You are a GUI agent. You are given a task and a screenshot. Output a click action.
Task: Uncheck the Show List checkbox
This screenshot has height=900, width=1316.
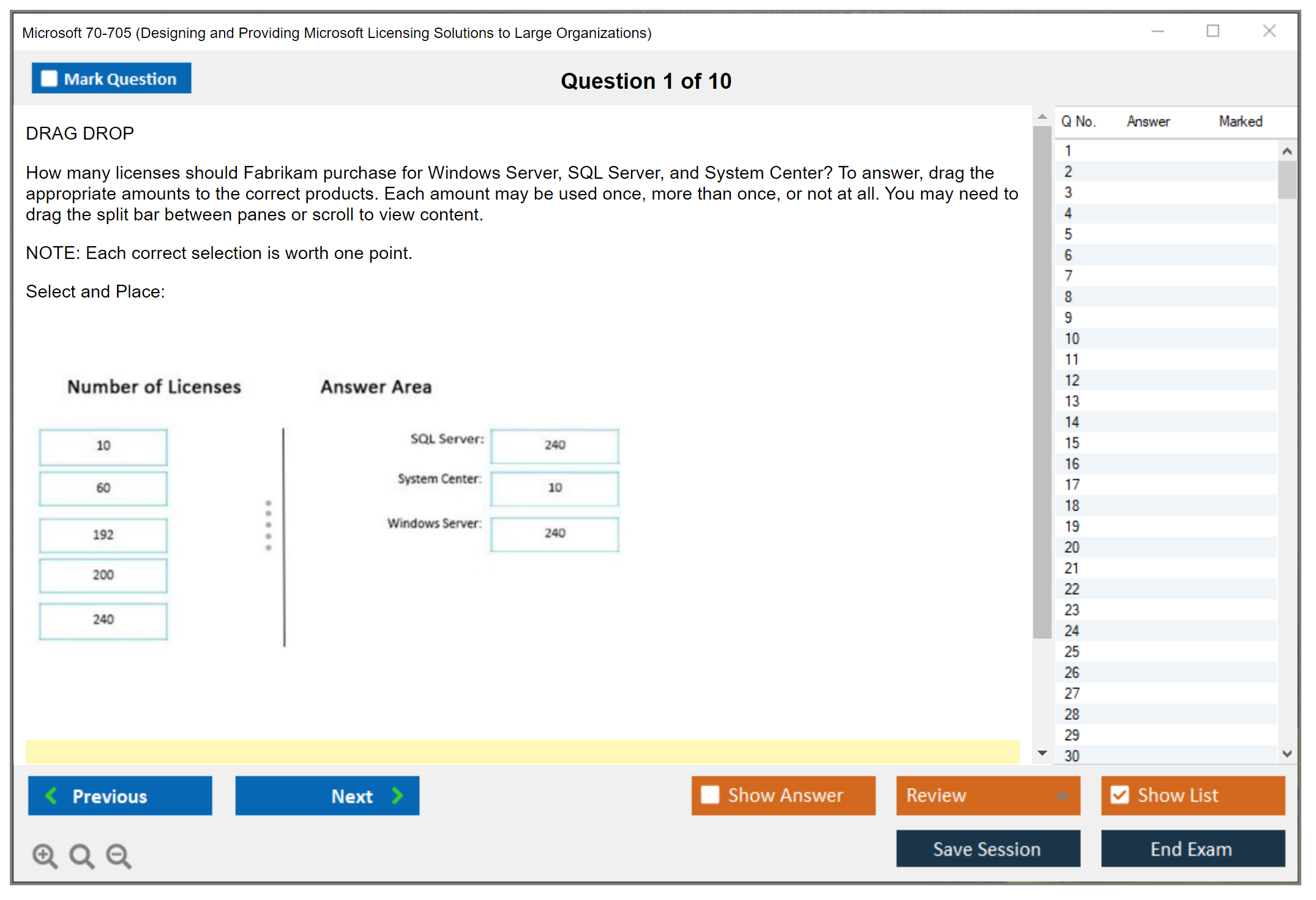1120,795
